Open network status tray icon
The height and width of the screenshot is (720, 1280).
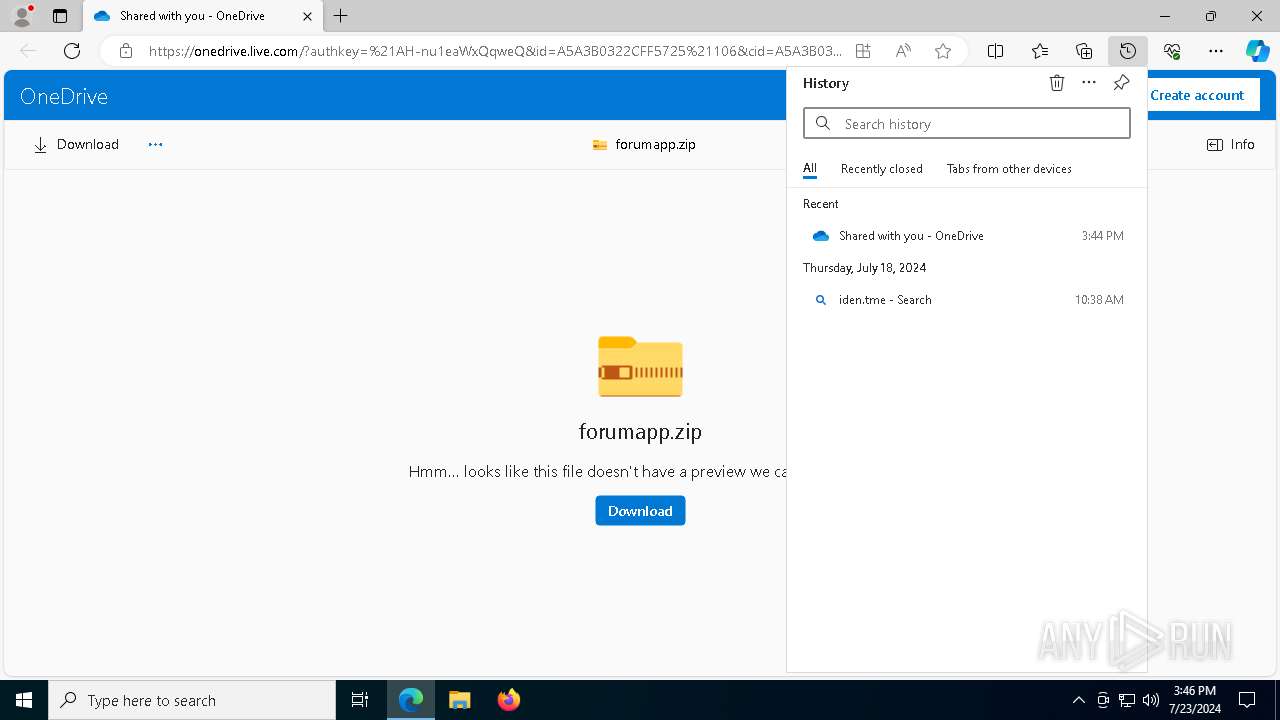coord(1127,700)
